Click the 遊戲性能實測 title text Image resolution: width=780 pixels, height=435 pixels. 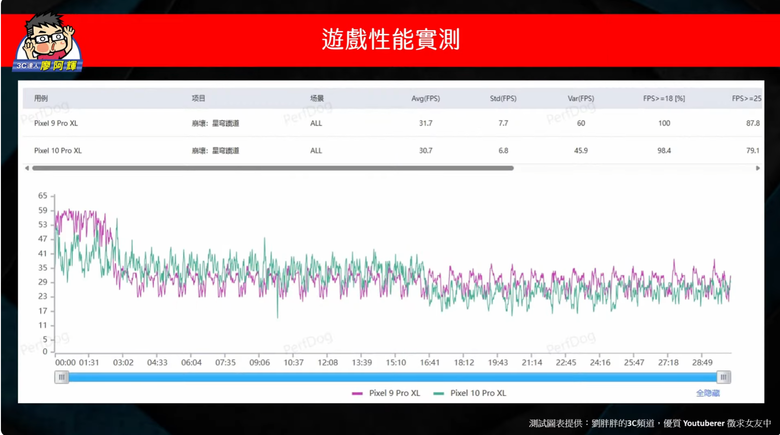point(390,39)
